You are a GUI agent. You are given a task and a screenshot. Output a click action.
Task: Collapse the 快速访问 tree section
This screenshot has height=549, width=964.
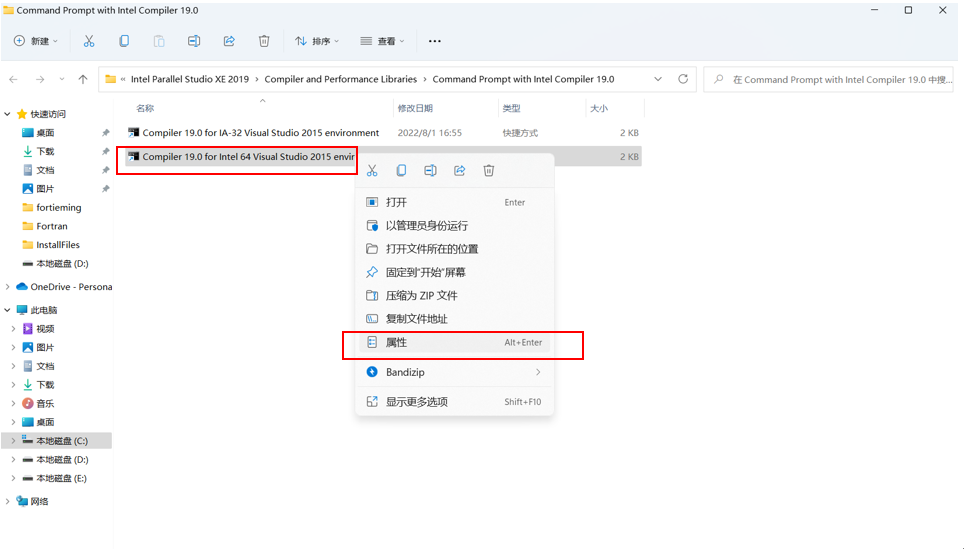coord(7,114)
